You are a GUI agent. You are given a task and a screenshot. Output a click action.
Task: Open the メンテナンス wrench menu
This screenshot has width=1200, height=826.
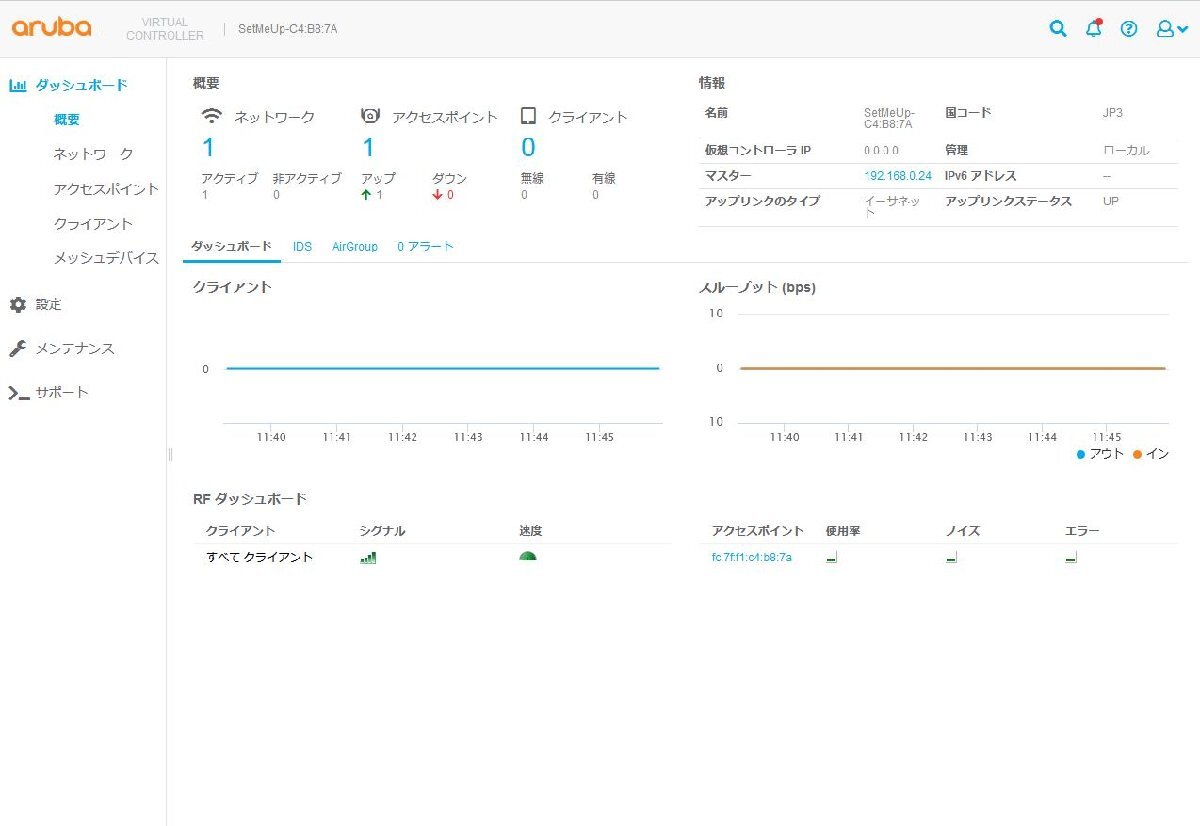[74, 349]
